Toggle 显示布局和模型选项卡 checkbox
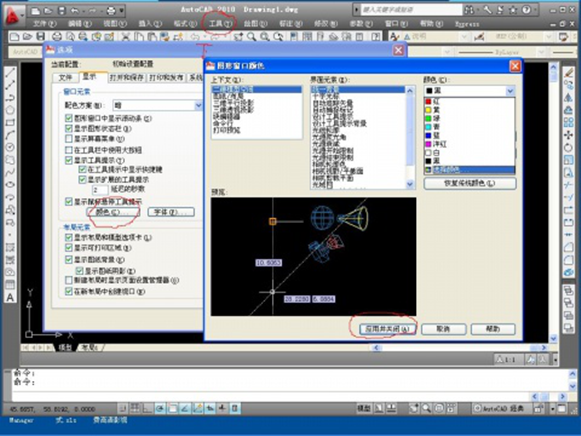The height and width of the screenshot is (436, 581). click(x=68, y=237)
